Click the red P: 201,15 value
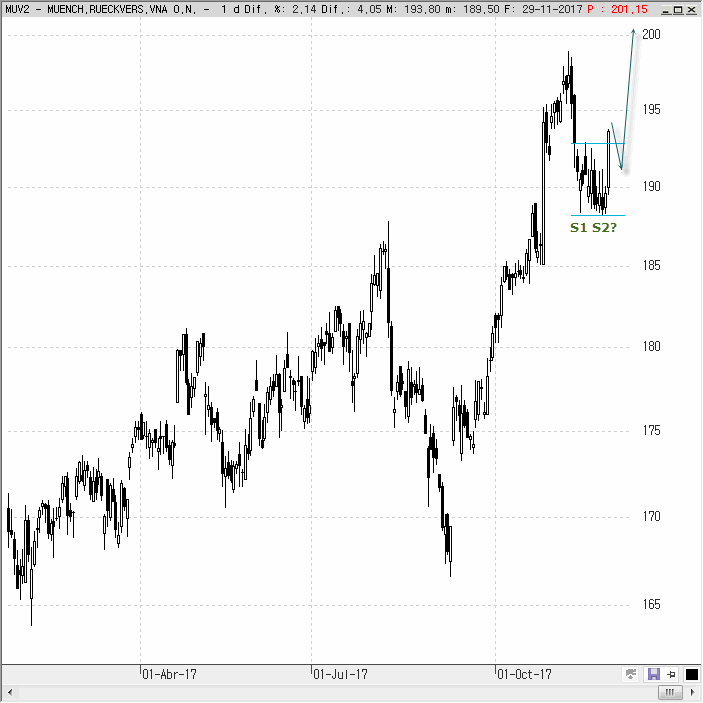703x703 pixels. [617, 9]
